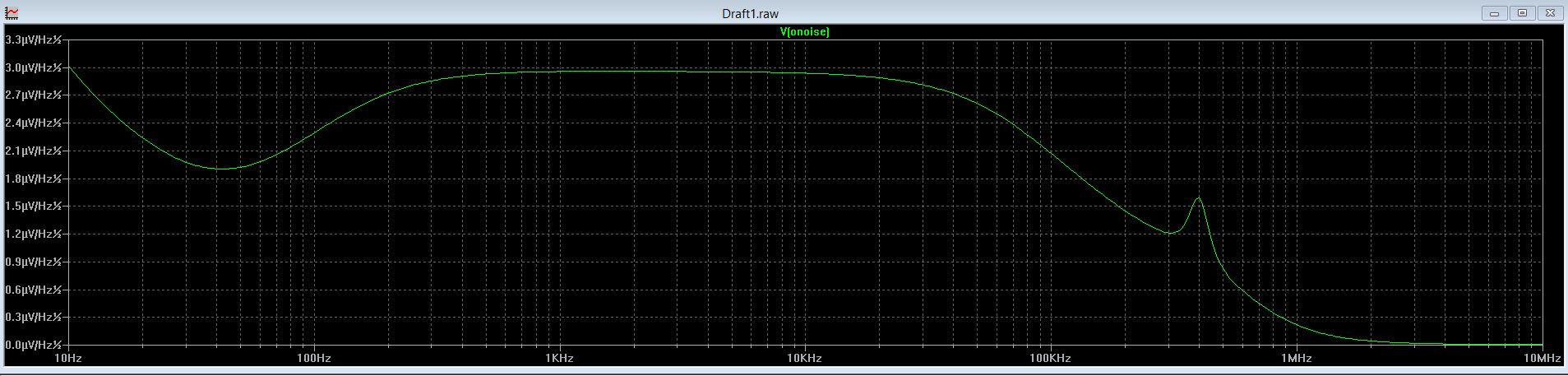Click the 2.1µV/Hz½ vertical axis label

pyautogui.click(x=34, y=151)
